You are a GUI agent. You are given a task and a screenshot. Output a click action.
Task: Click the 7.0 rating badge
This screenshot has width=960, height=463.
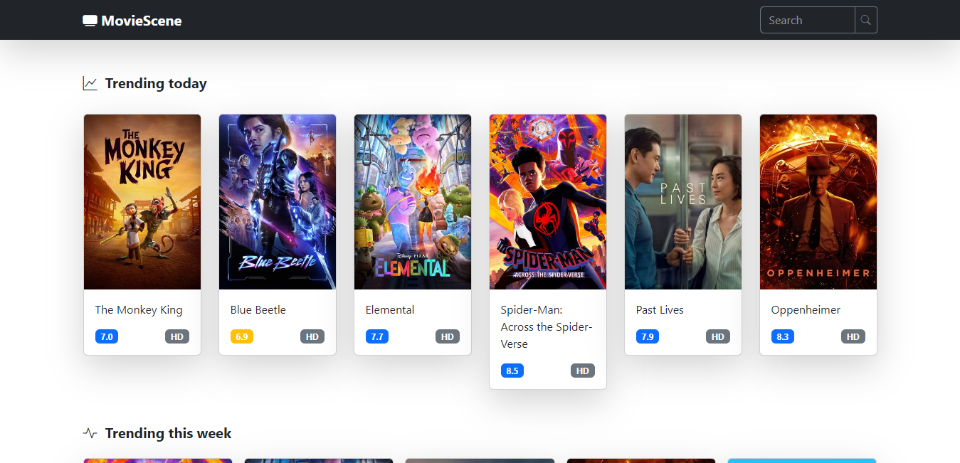point(107,337)
